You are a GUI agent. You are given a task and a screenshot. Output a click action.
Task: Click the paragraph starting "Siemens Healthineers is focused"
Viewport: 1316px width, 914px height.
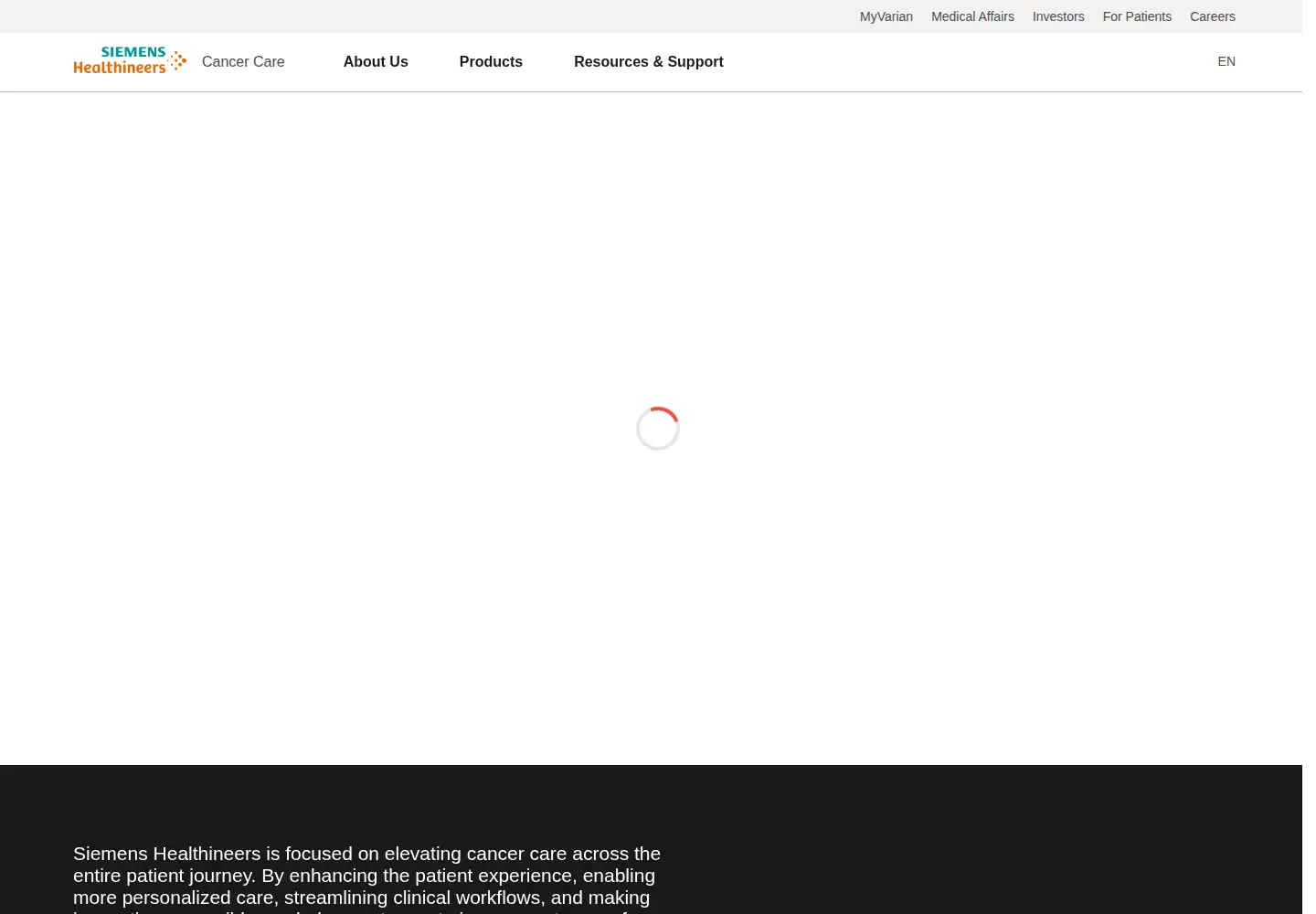[367, 878]
